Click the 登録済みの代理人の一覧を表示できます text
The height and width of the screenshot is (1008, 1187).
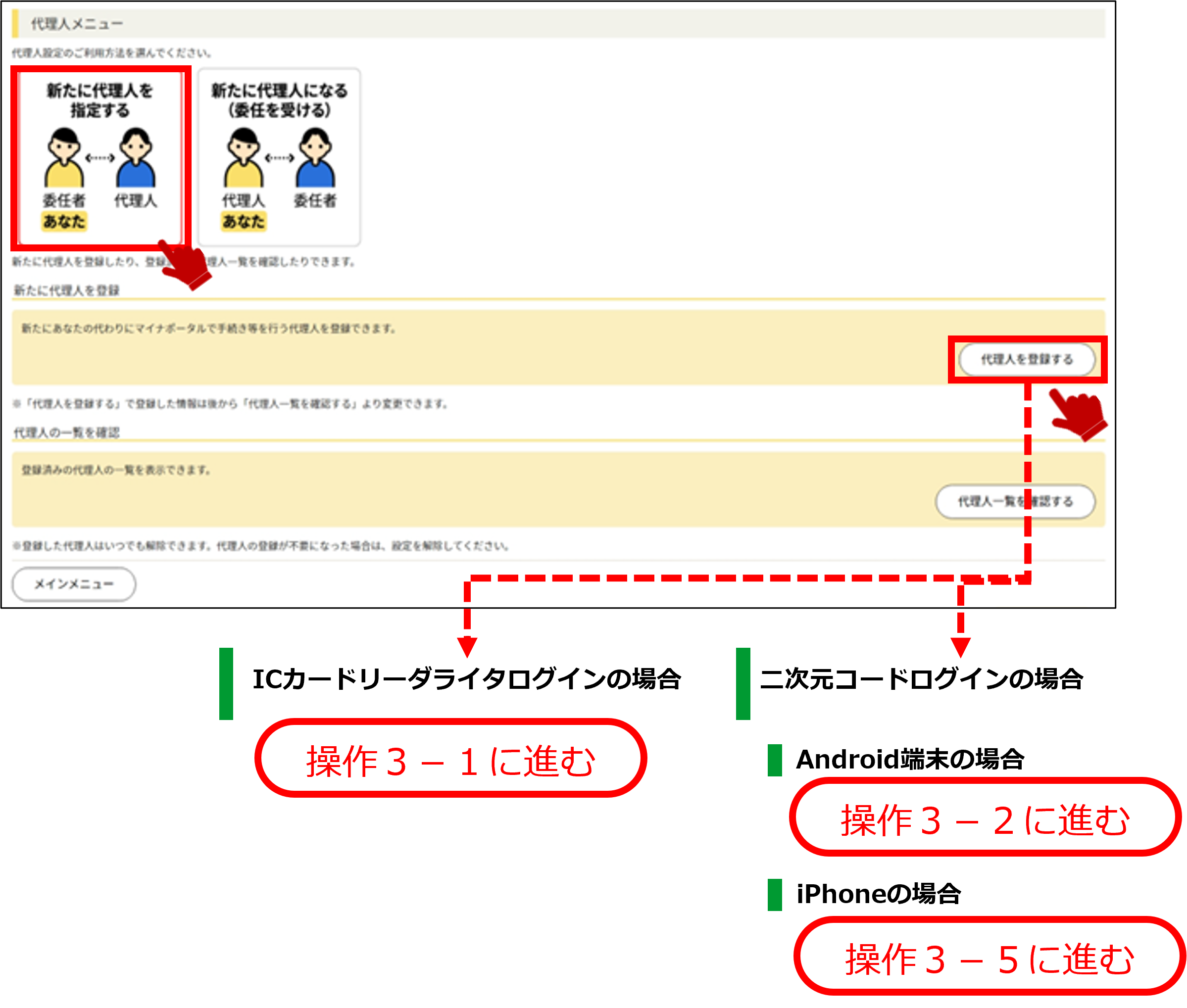117,470
